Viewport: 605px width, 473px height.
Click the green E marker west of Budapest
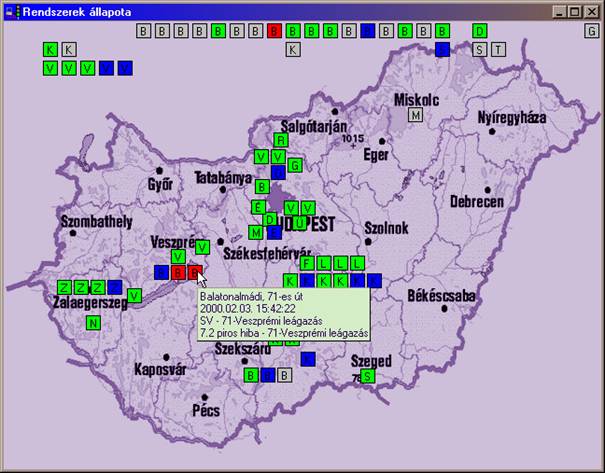coord(258,207)
